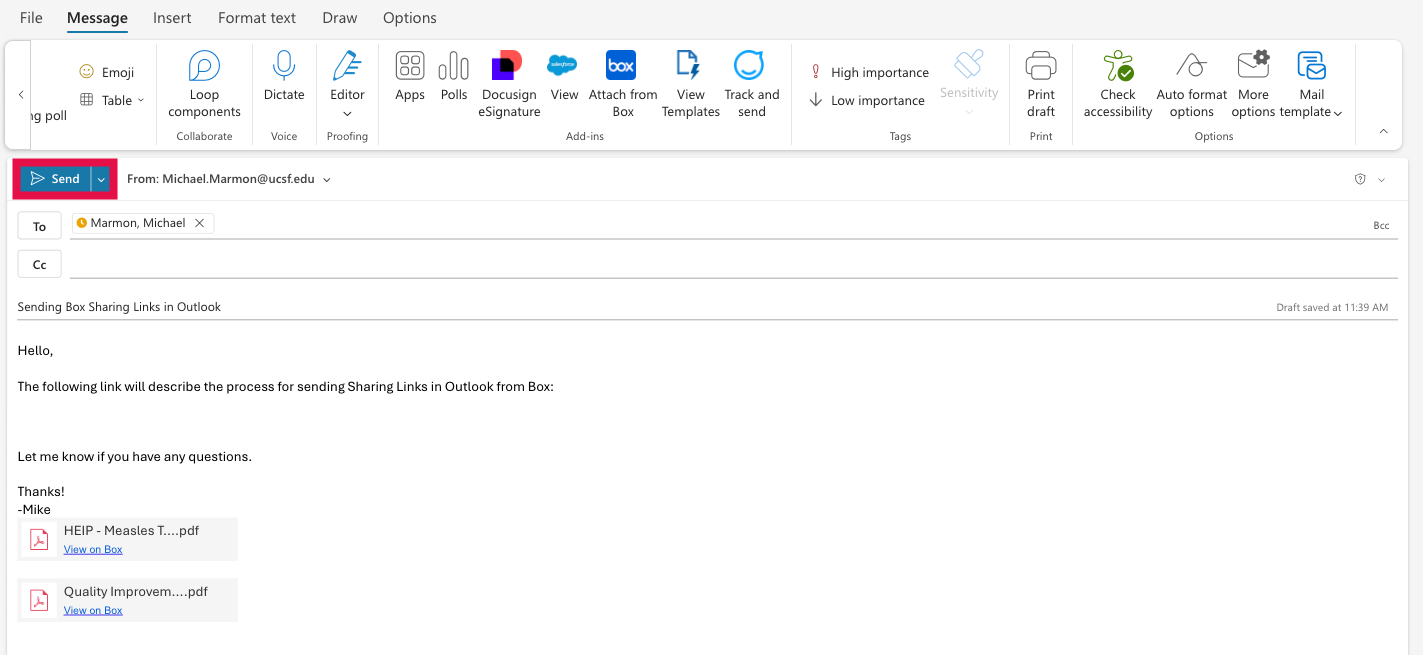
Task: Open the File tab
Action: (31, 18)
